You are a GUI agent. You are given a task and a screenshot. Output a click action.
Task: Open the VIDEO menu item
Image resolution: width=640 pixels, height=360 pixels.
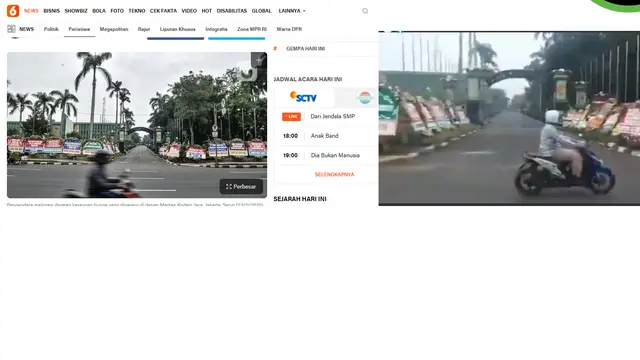(189, 11)
